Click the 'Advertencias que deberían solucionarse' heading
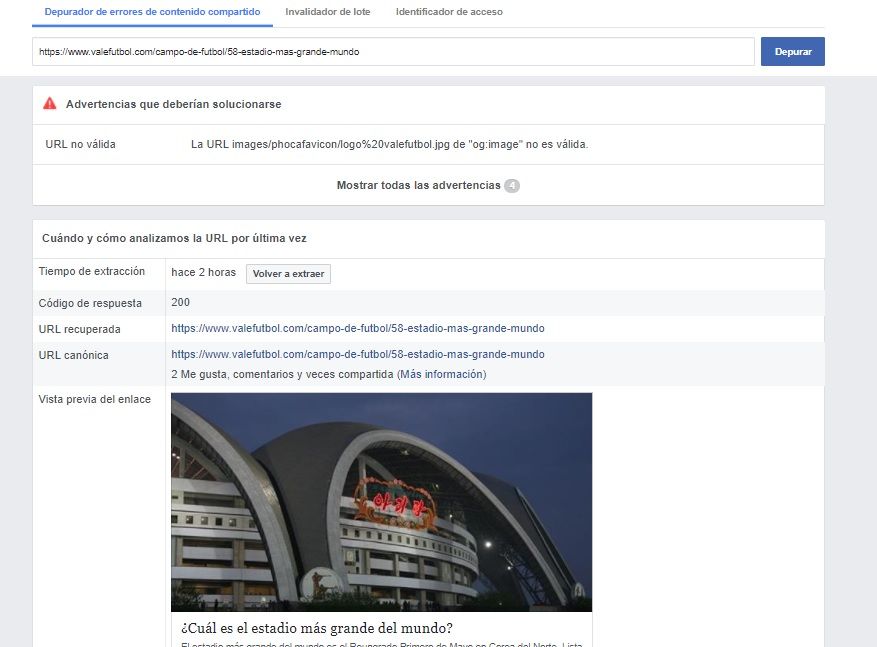The image size is (877, 647). (173, 104)
